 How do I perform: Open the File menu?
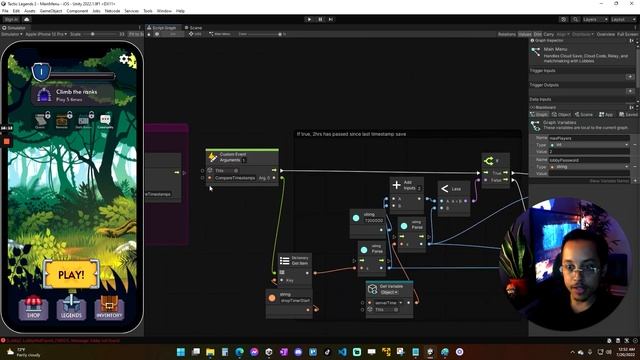(x=5, y=11)
